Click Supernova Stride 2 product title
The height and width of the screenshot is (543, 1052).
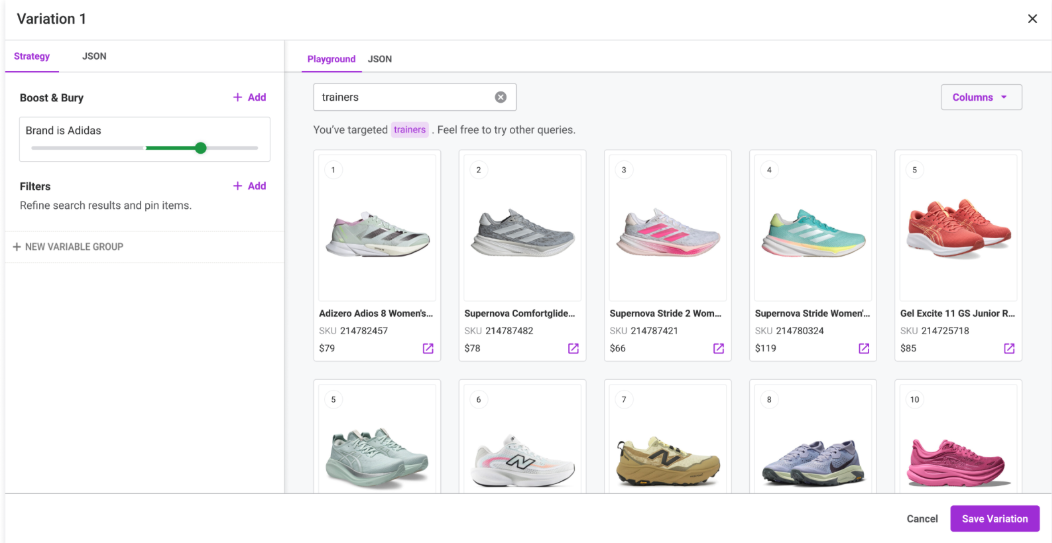tap(666, 313)
